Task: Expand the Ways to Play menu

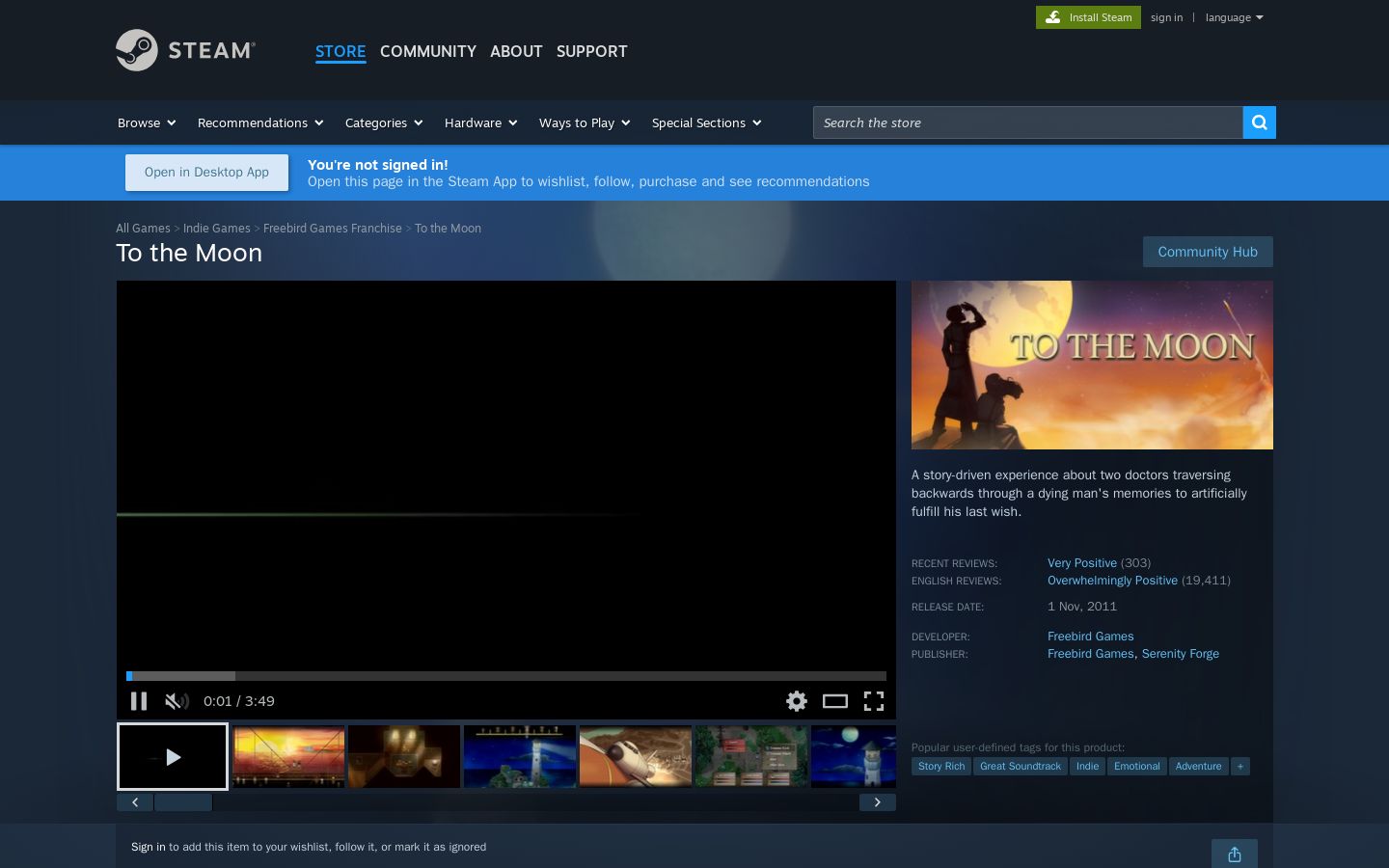Action: coord(585,122)
